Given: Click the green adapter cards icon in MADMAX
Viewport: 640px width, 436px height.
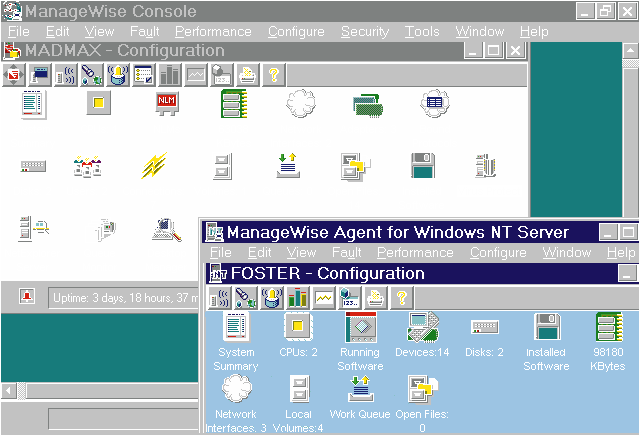Looking at the screenshot, I should (x=368, y=105).
